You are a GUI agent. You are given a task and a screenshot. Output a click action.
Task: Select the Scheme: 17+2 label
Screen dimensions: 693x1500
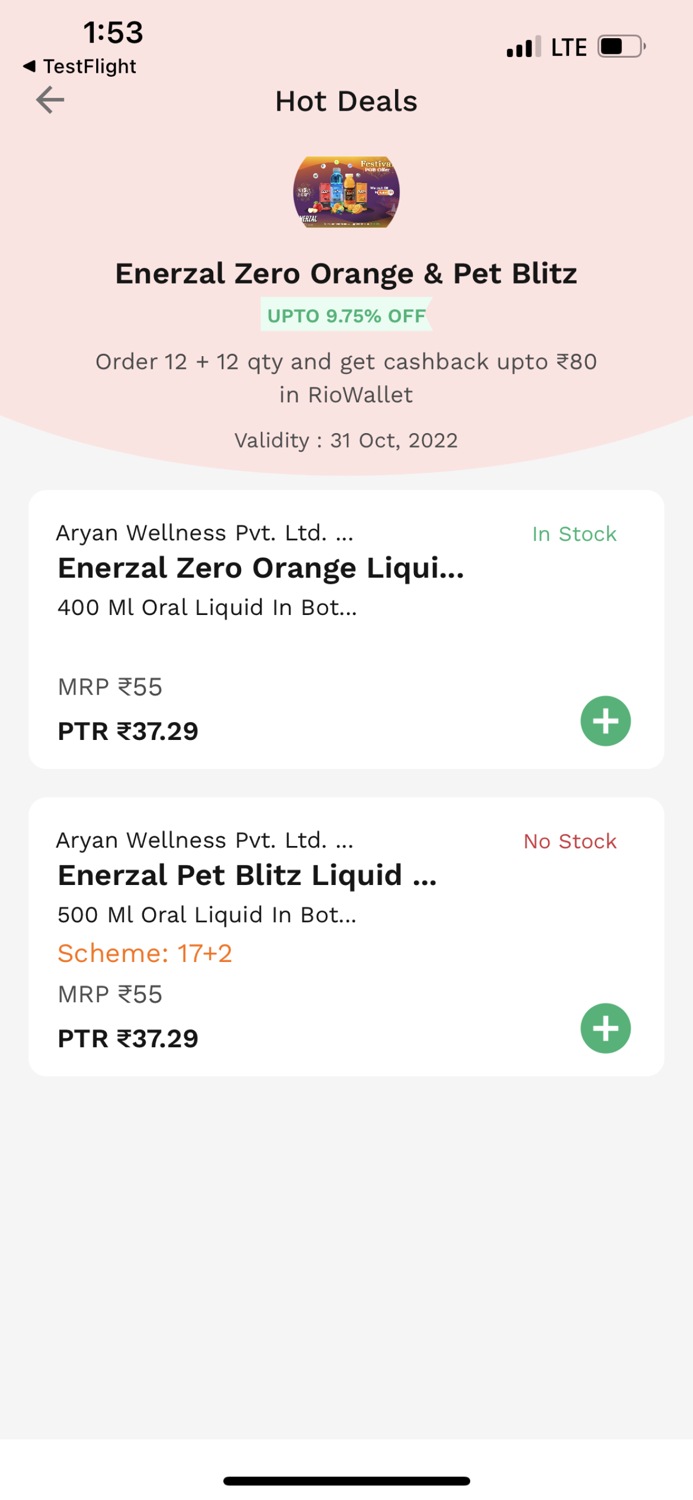click(x=144, y=953)
